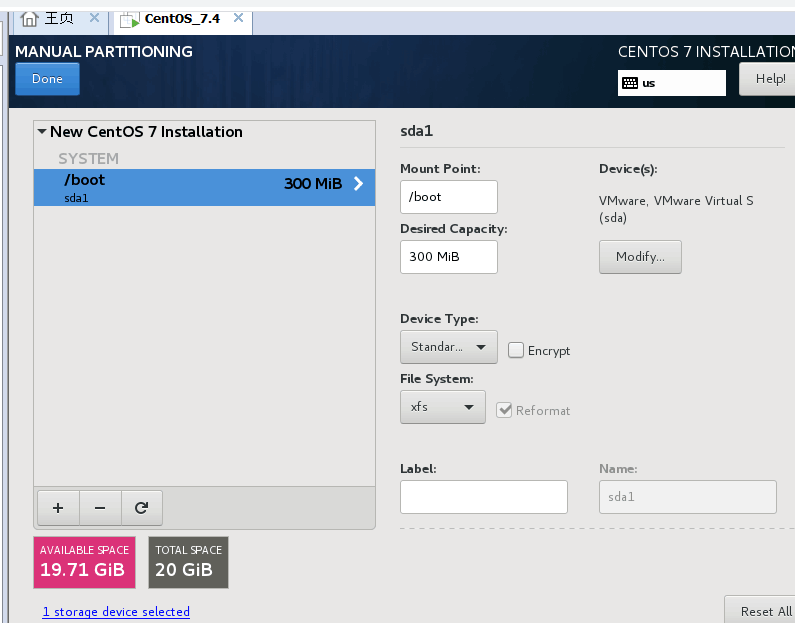Switch to the CentOS_7.4 VM tab
Viewport: 795px width, 623px height.
(183, 21)
